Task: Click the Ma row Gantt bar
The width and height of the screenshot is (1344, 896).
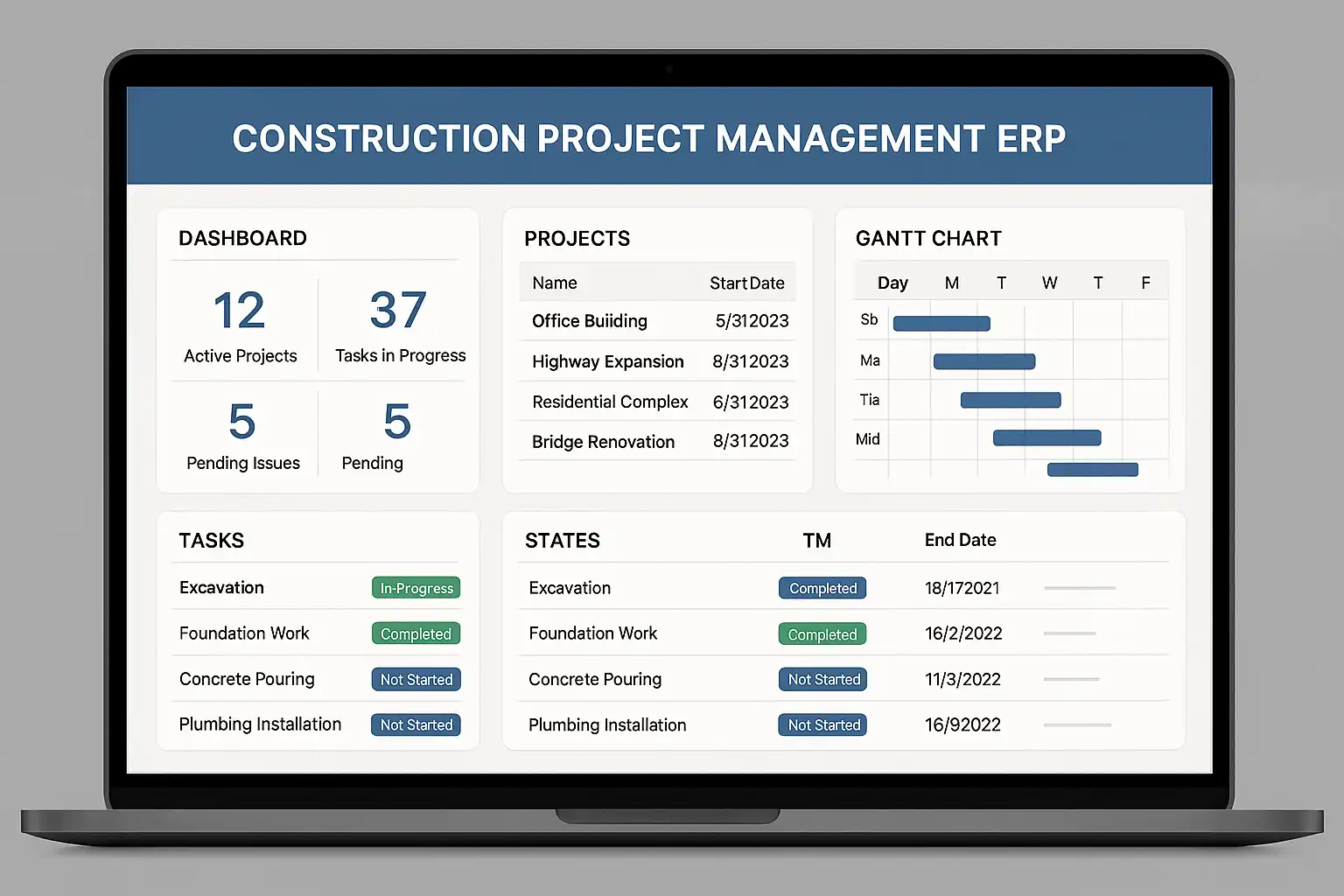Action: [984, 361]
